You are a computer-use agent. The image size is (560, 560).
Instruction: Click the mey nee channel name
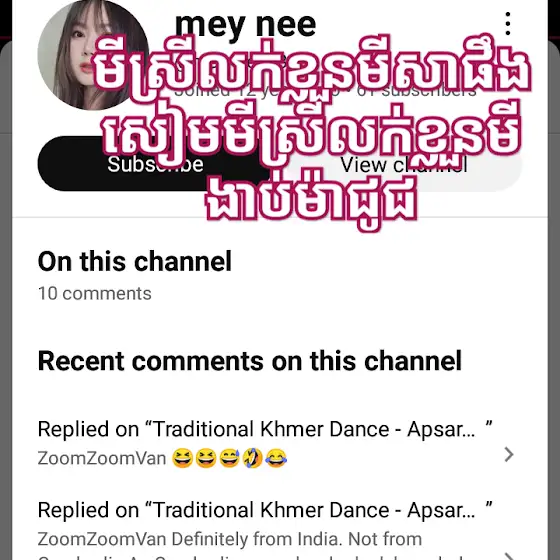tap(245, 24)
